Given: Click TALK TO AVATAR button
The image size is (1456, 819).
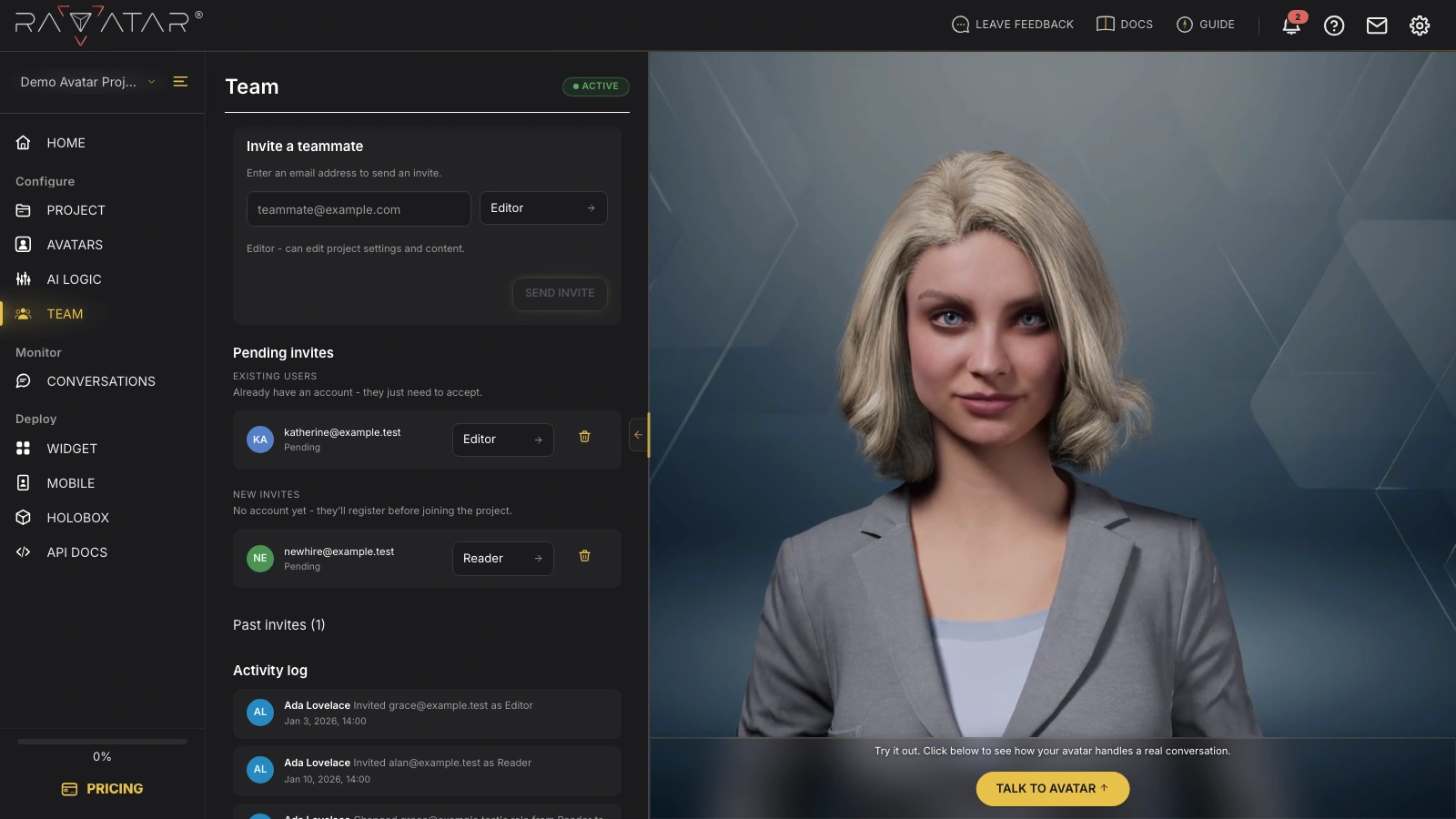Looking at the screenshot, I should click(x=1053, y=789).
